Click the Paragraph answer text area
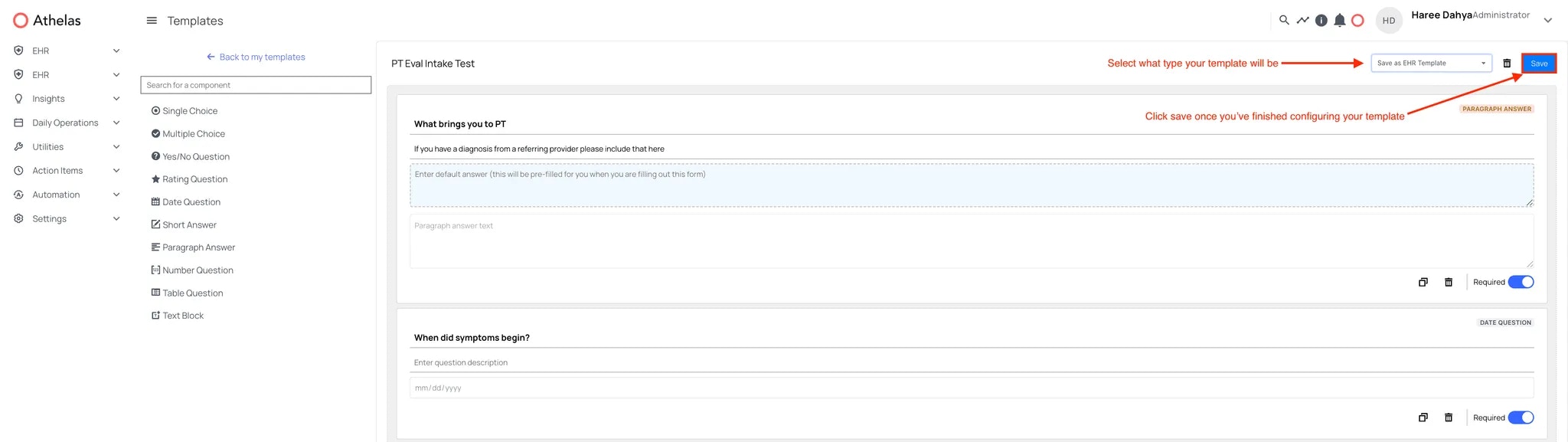Screen dimensions: 1568x442 coord(972,241)
